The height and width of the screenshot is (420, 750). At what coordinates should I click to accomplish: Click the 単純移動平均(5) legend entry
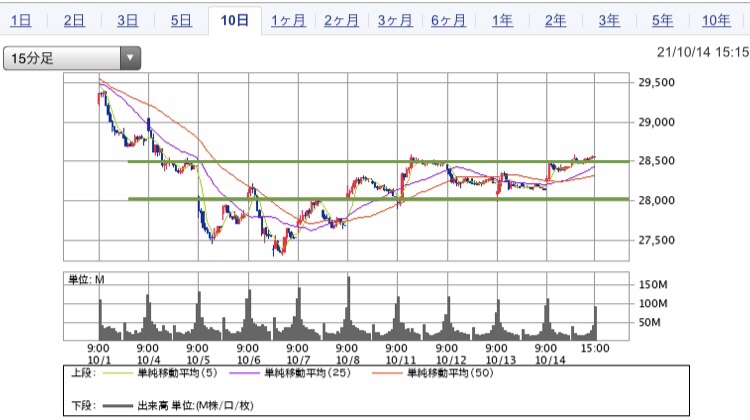pos(177,373)
